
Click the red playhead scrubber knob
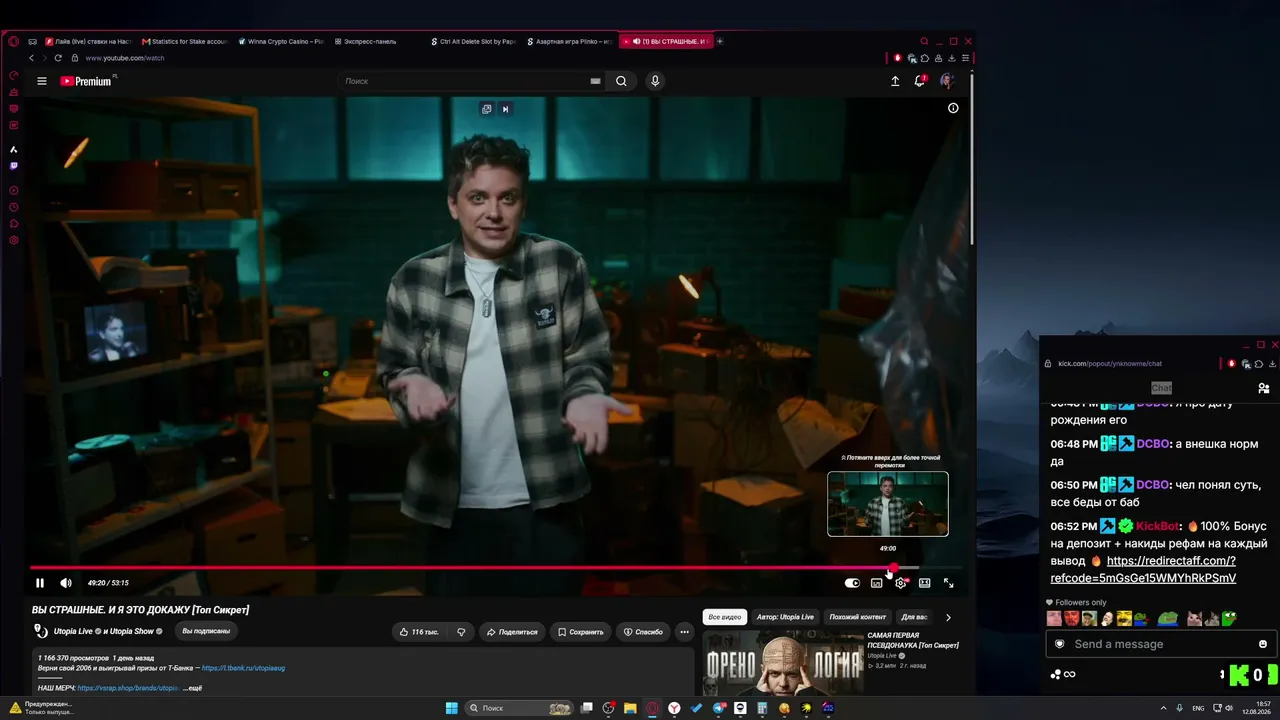click(892, 568)
